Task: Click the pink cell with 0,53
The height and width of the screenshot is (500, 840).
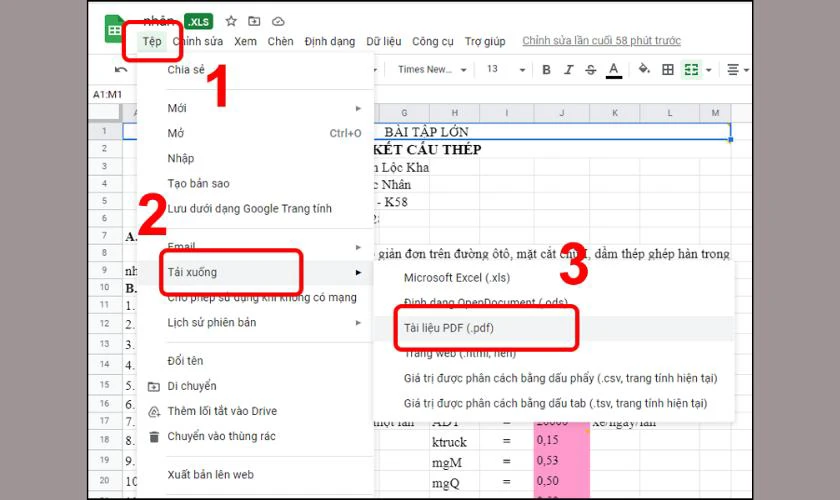Action: point(561,461)
